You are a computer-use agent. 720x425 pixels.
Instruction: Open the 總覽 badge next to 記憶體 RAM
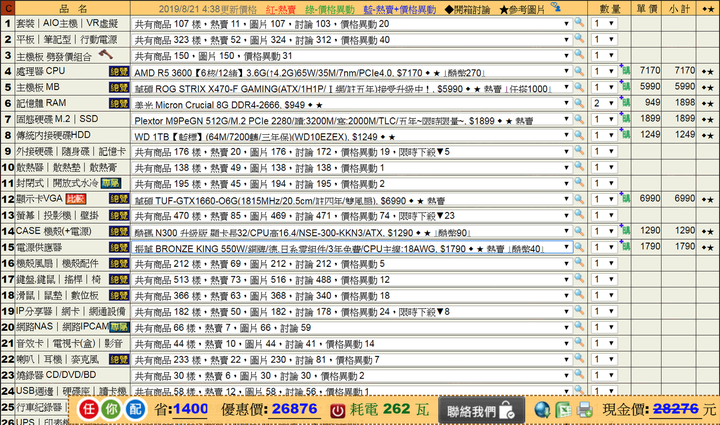click(119, 104)
